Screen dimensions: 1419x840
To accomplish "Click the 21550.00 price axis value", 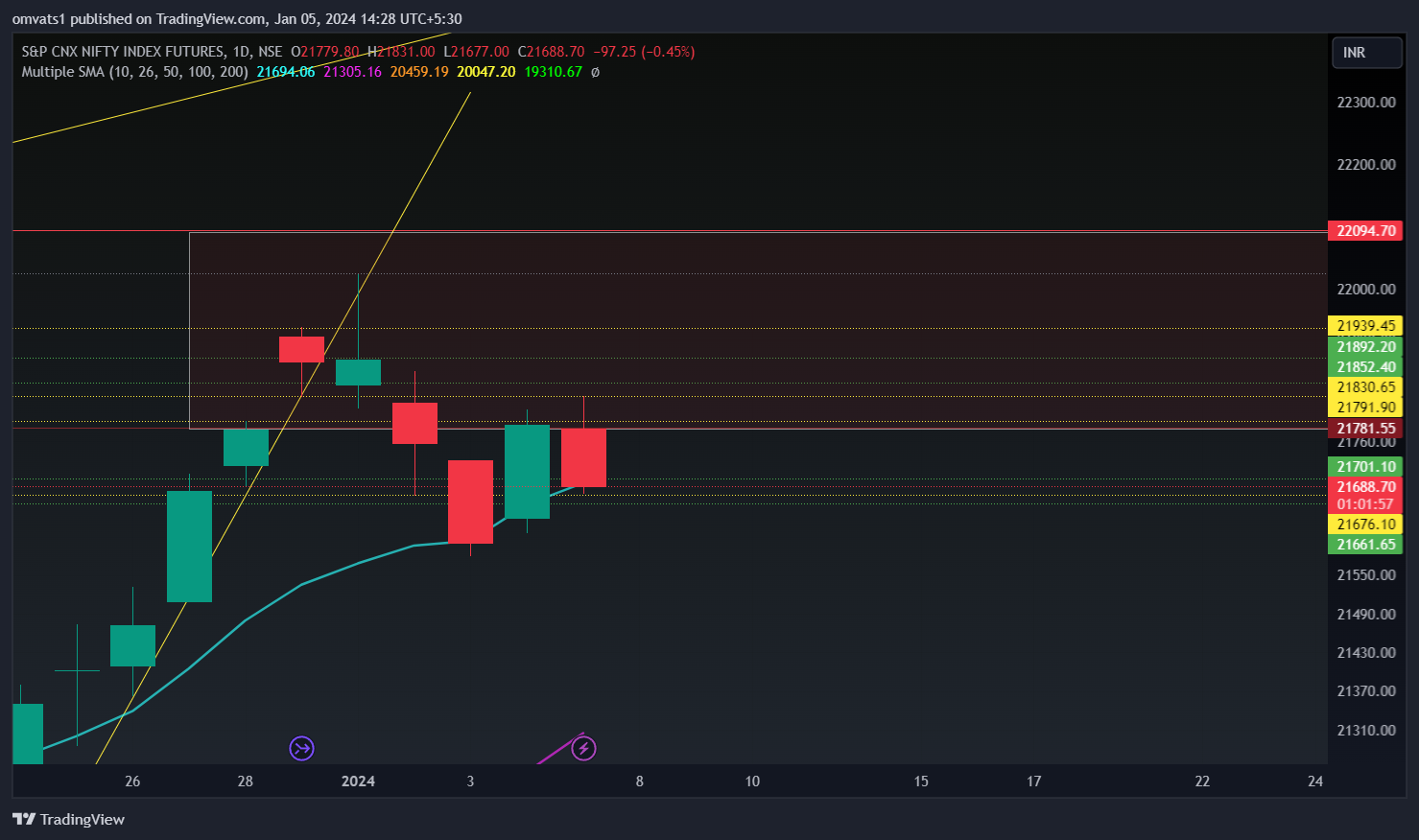I will pos(1366,575).
